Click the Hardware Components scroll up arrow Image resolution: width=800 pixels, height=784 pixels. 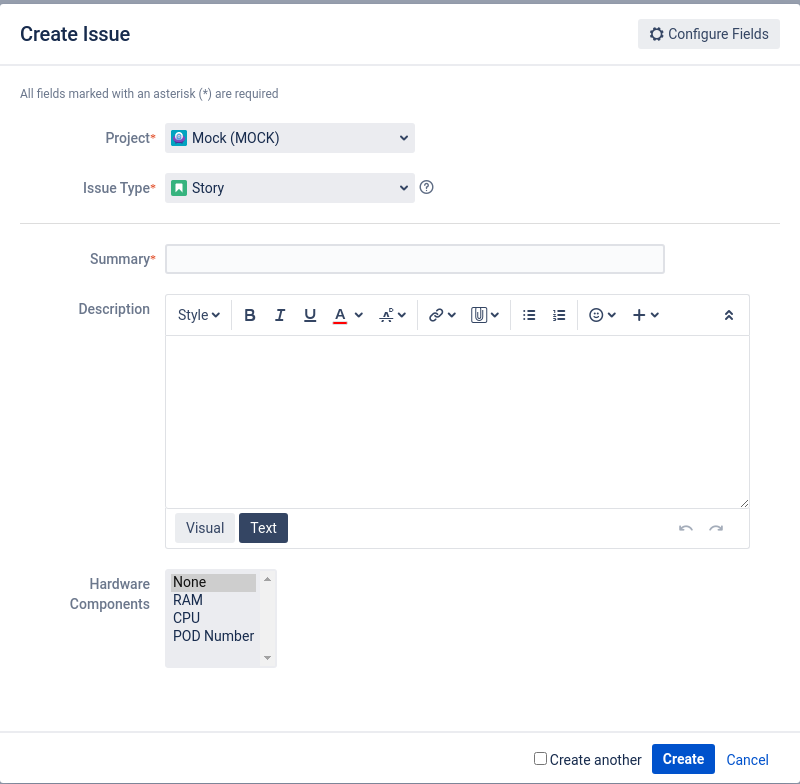pyautogui.click(x=267, y=579)
